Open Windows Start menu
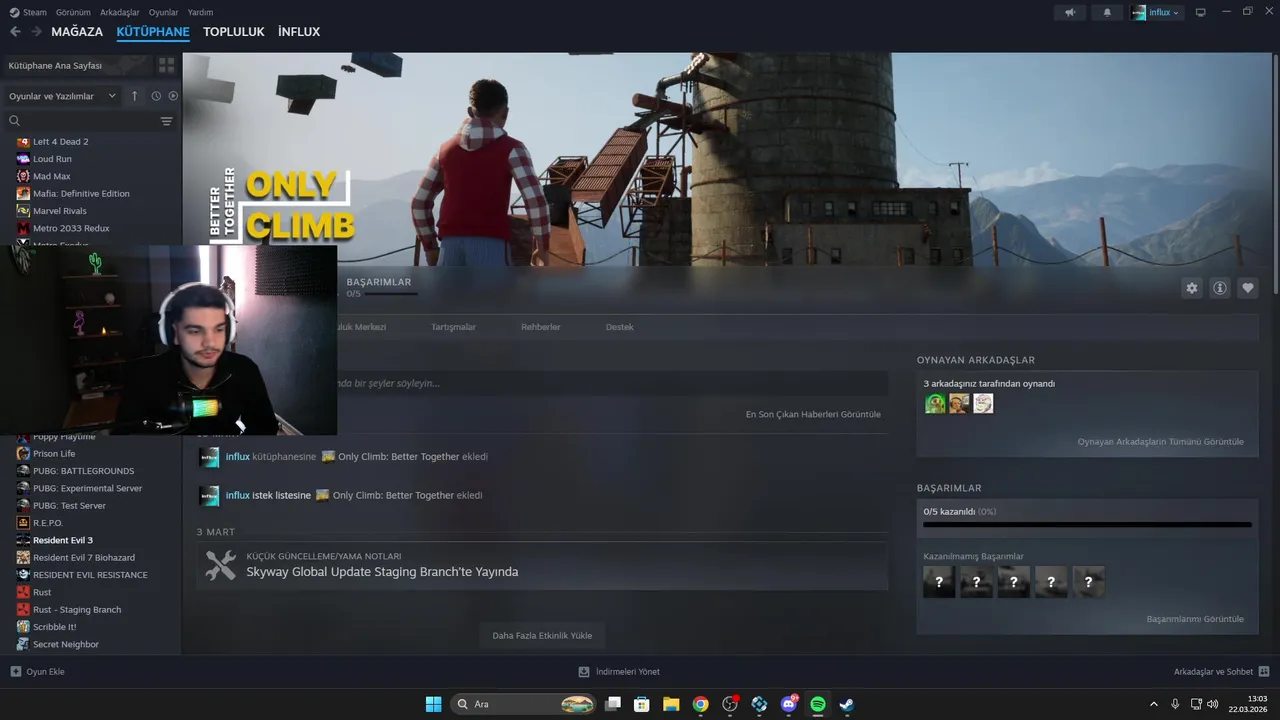 (x=433, y=704)
